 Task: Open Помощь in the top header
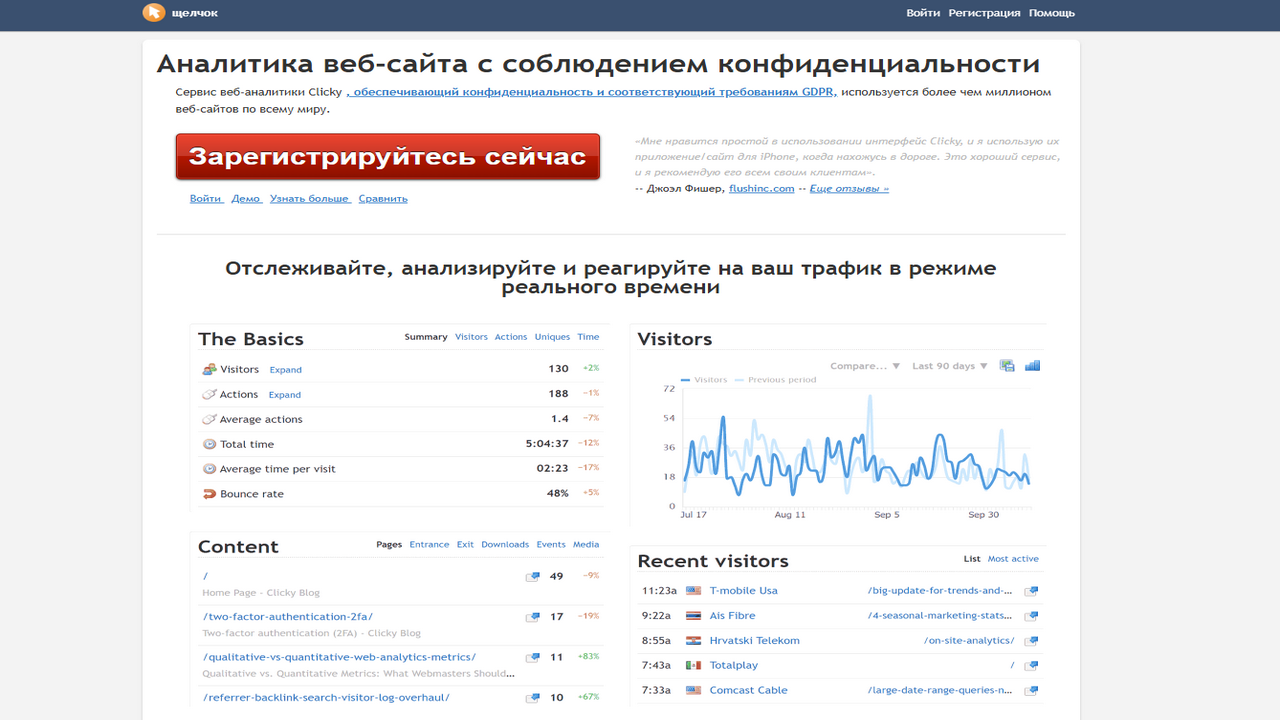[1052, 13]
